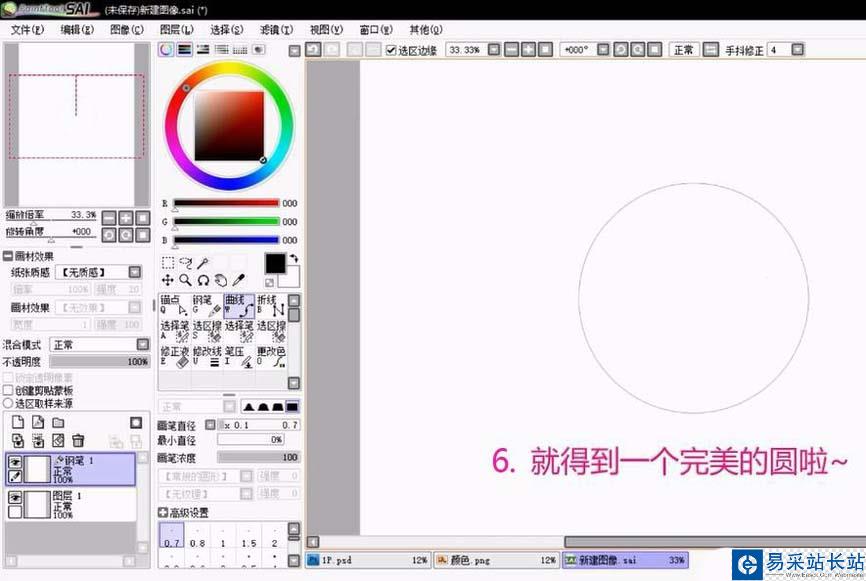The height and width of the screenshot is (581, 866).
Task: Select the 曲线 curve tool
Action: (x=239, y=305)
